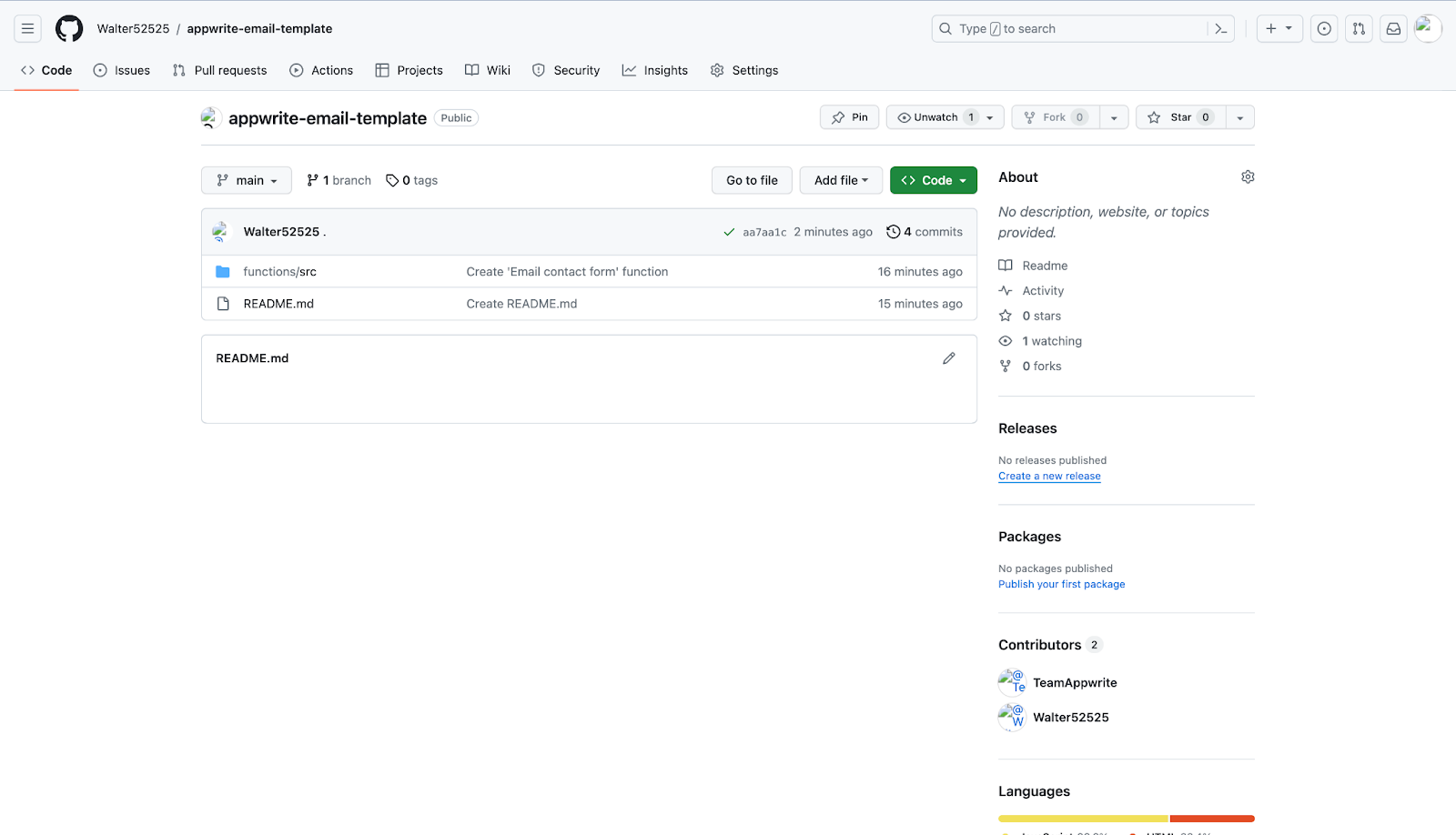This screenshot has width=1456, height=835.
Task: Open the Wiki tab
Action: (488, 70)
